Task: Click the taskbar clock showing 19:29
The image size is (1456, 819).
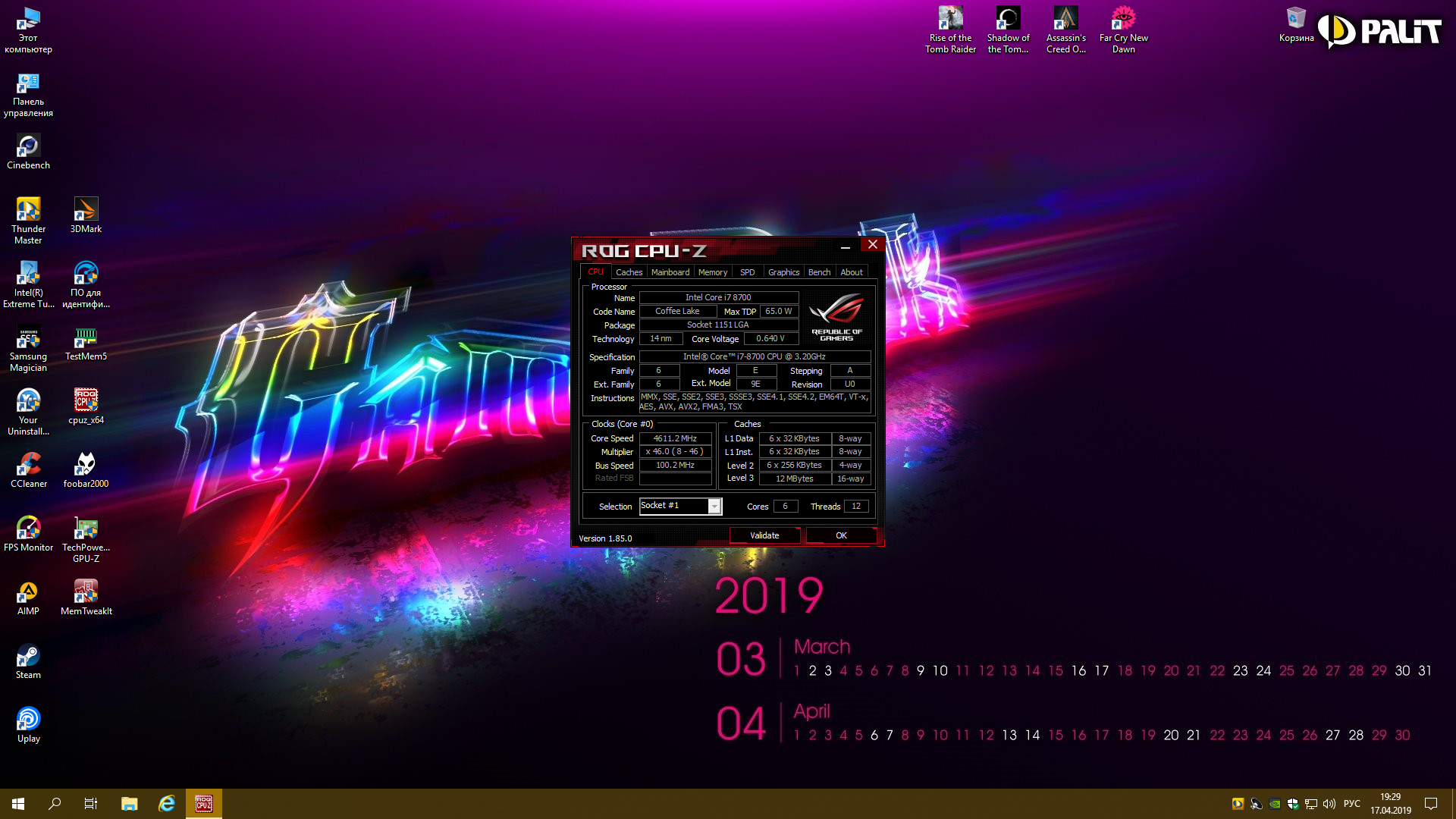Action: point(1390,804)
